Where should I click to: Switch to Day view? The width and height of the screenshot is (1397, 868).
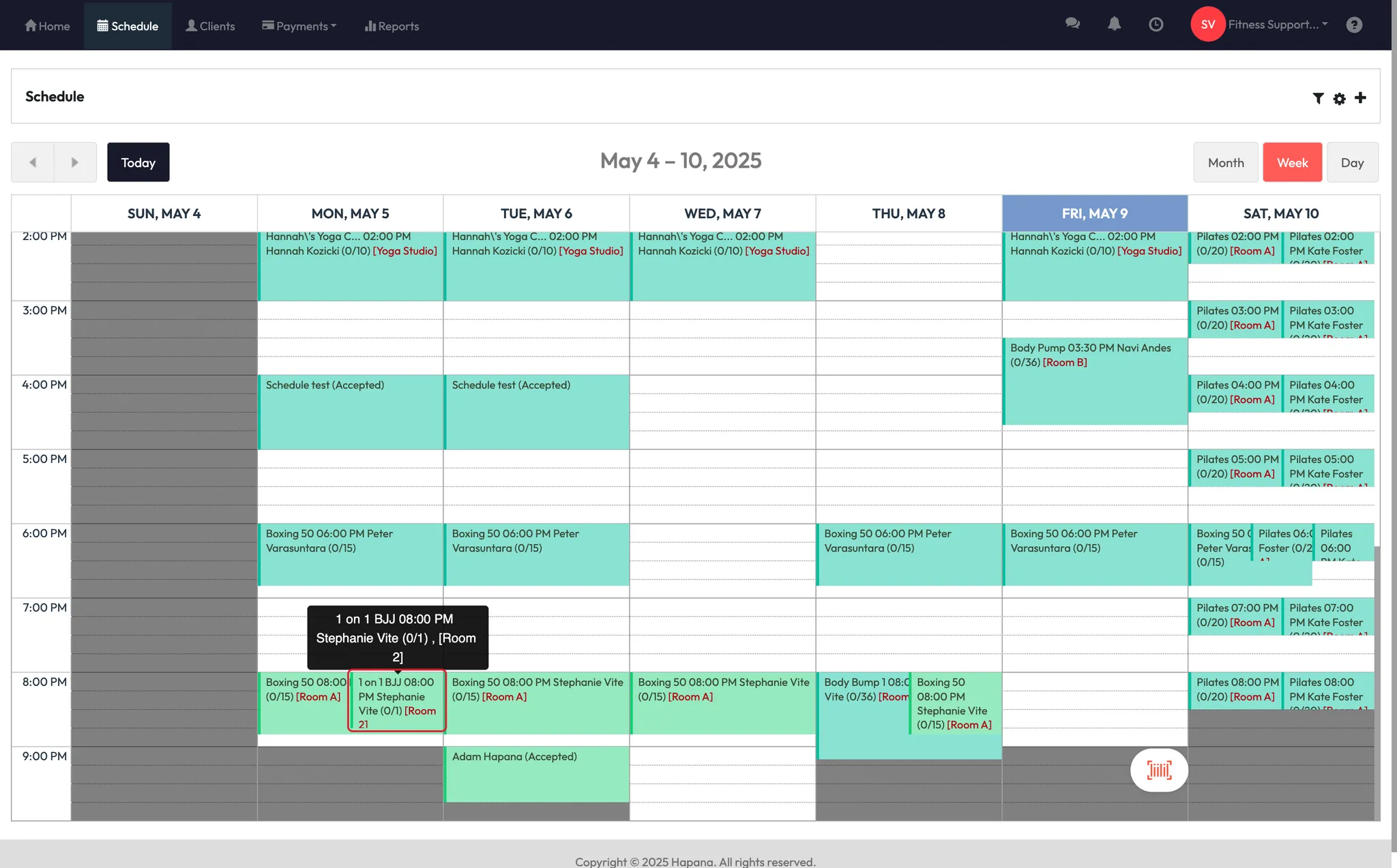1352,162
